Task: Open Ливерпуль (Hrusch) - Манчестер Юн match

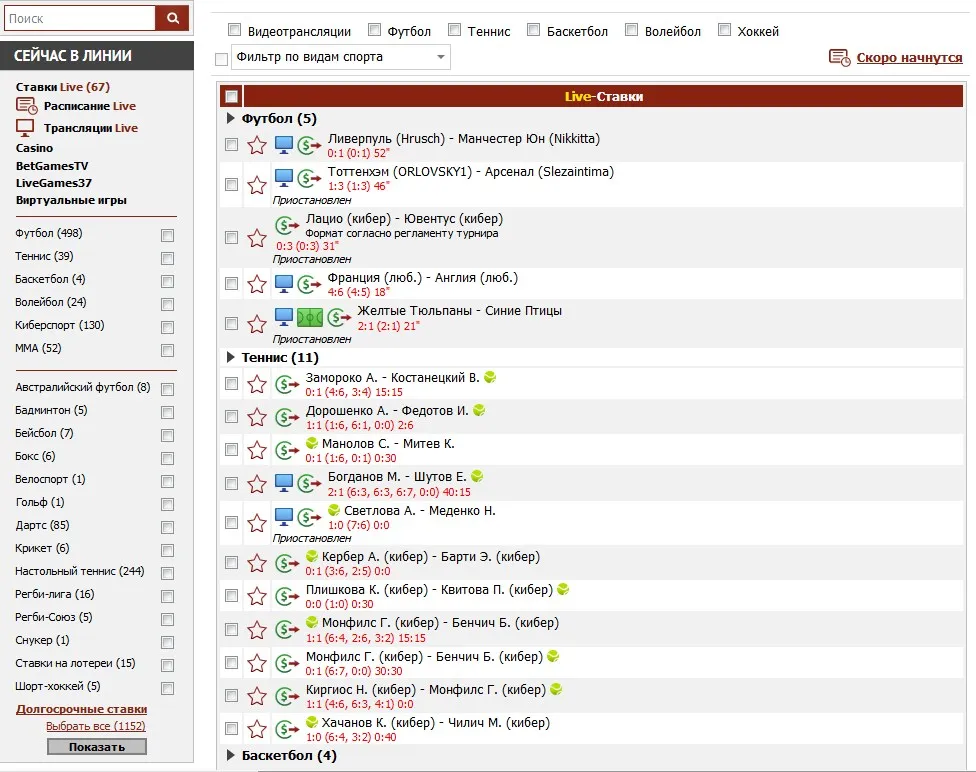Action: pyautogui.click(x=463, y=138)
